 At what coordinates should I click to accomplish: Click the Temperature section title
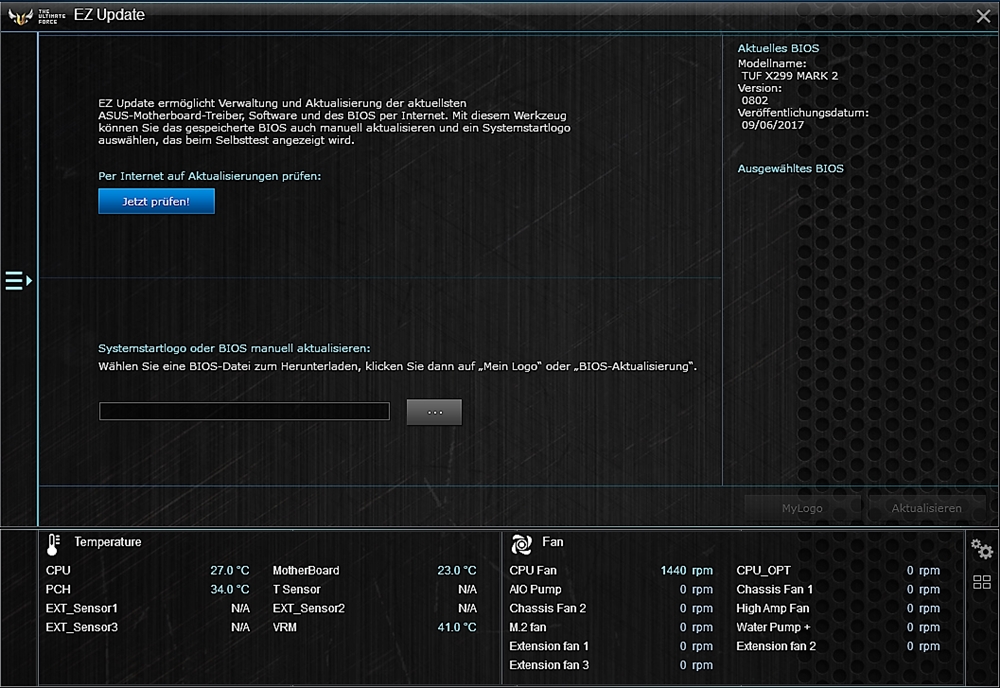pos(108,542)
